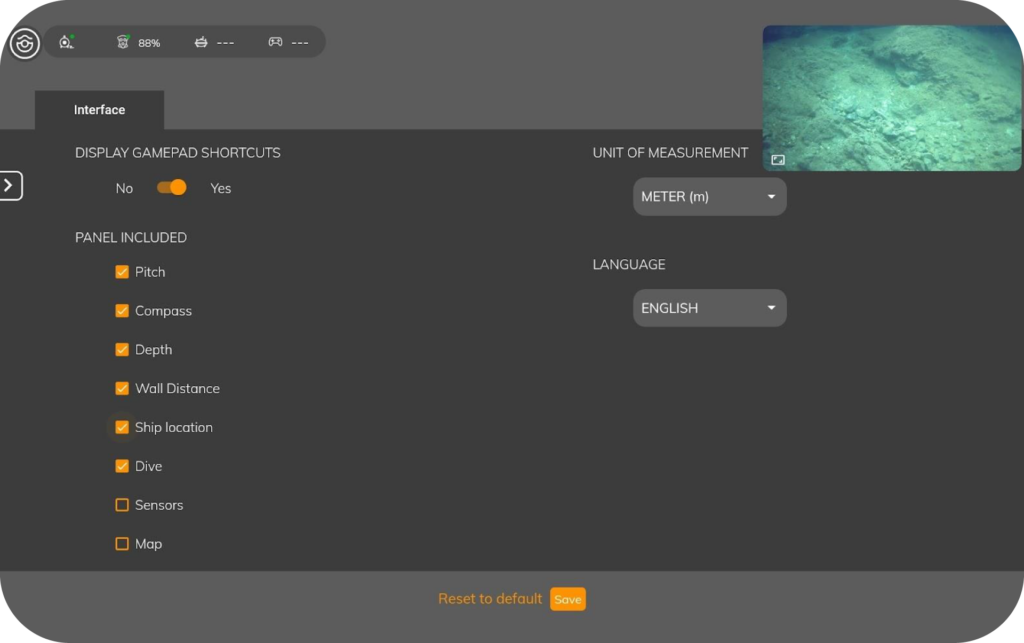
Task: Save the interface settings
Action: point(567,598)
